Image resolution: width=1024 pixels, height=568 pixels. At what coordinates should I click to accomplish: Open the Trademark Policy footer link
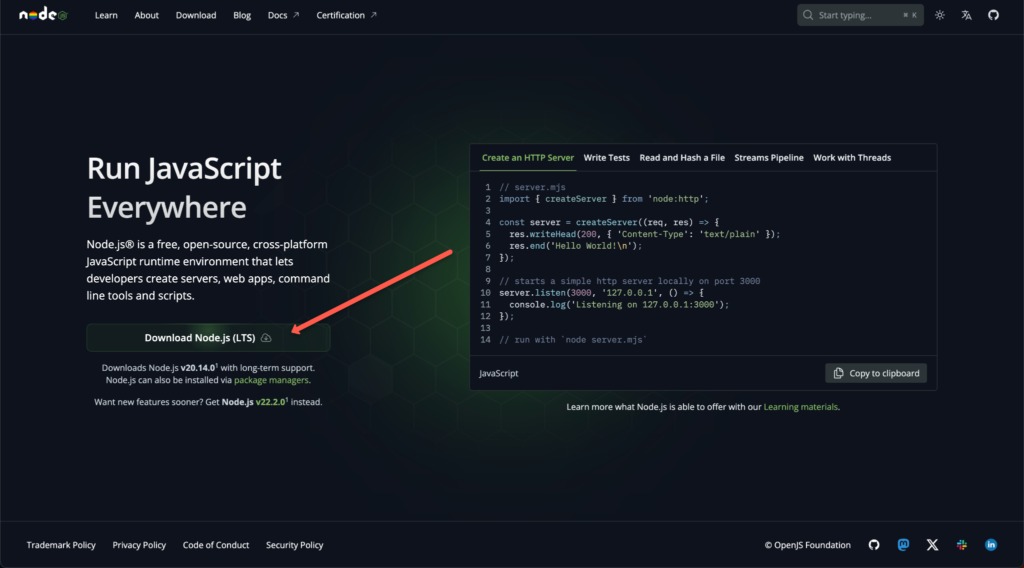pos(61,545)
